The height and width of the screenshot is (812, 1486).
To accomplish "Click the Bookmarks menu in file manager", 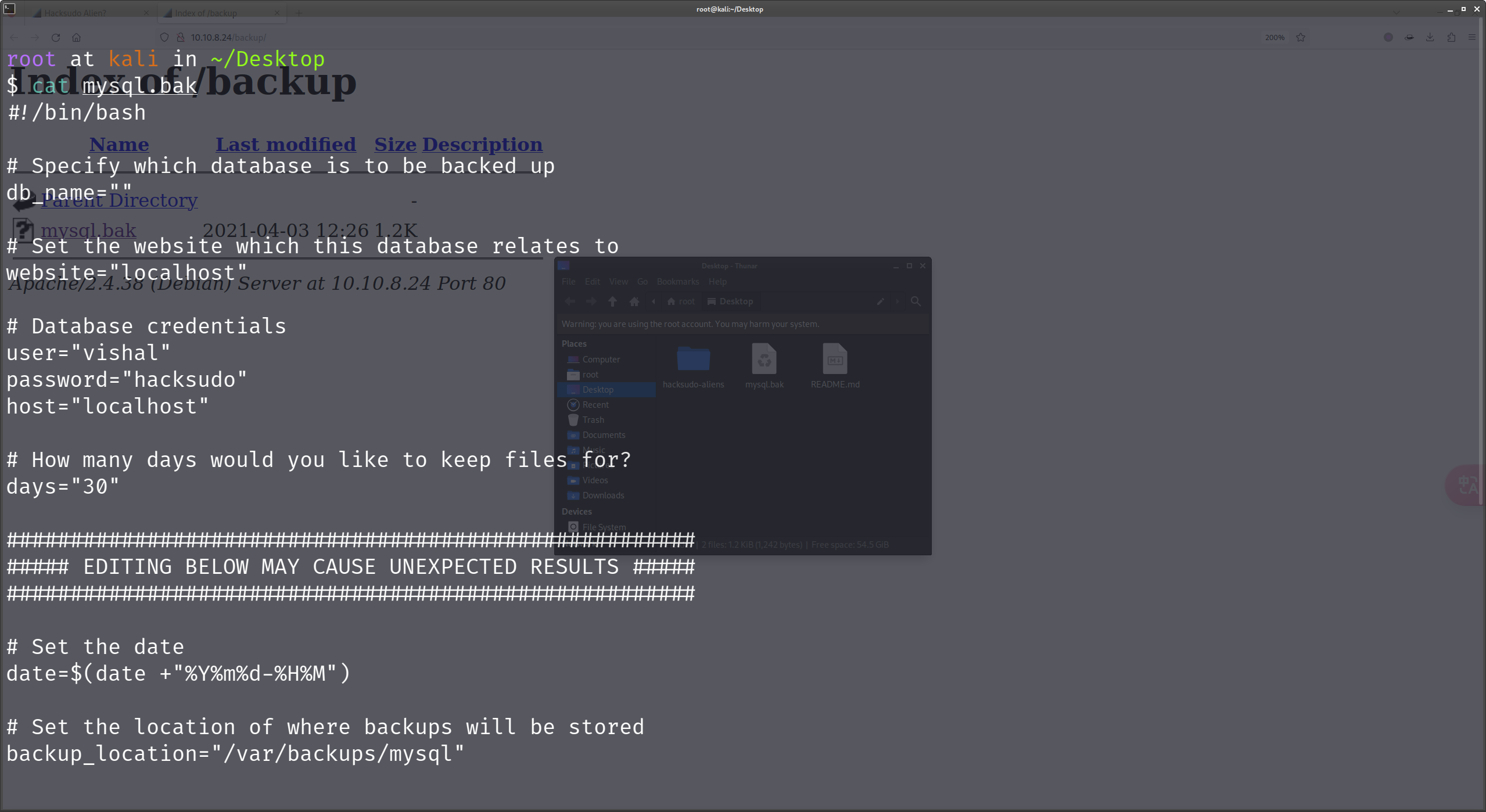I will 678,281.
